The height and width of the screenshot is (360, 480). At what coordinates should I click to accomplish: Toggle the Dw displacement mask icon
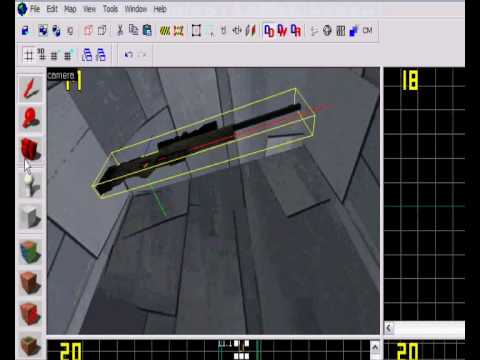282,31
